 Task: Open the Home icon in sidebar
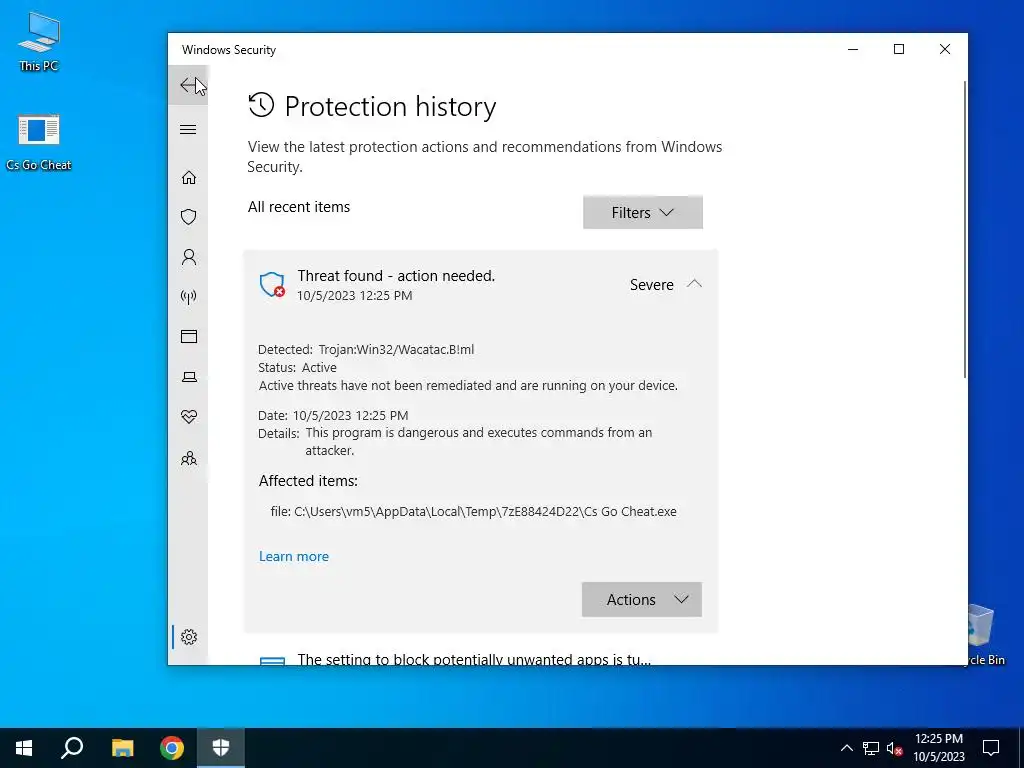pos(189,178)
